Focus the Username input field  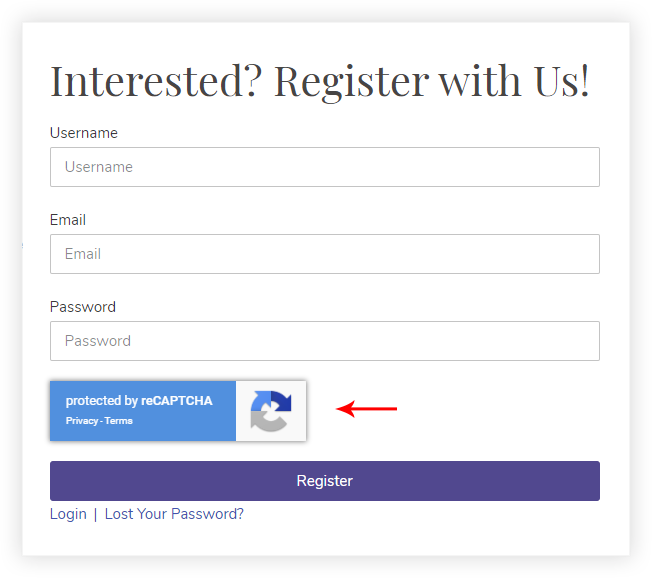pos(324,167)
